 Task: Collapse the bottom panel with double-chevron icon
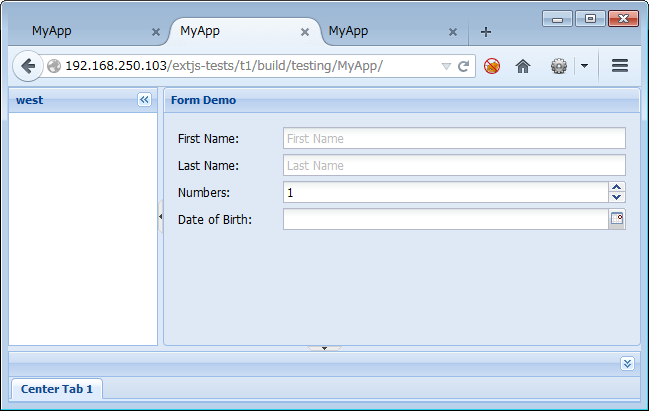[x=627, y=363]
